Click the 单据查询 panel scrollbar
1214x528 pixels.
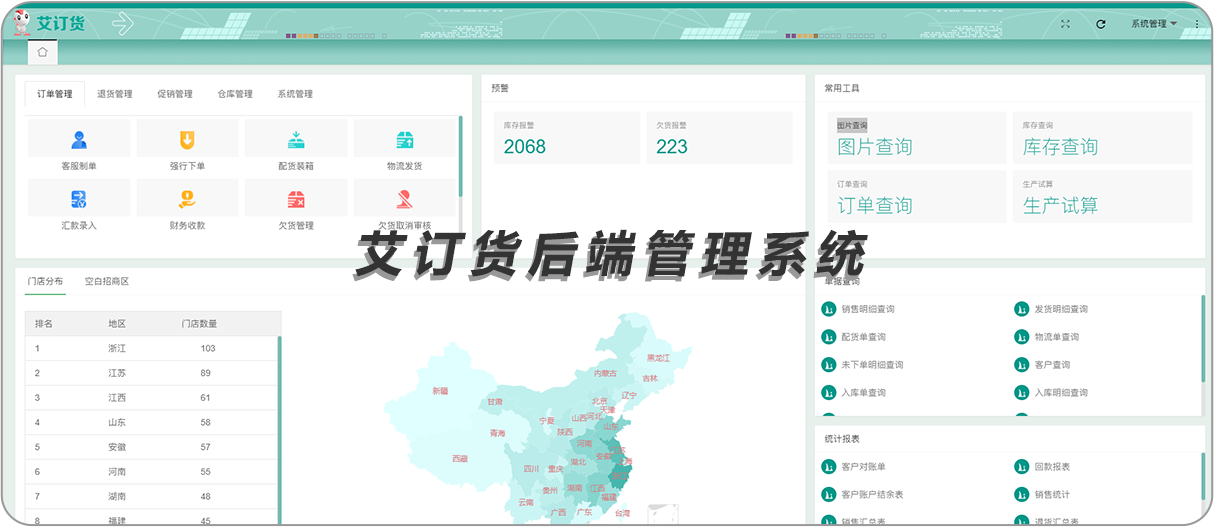pos(1203,336)
